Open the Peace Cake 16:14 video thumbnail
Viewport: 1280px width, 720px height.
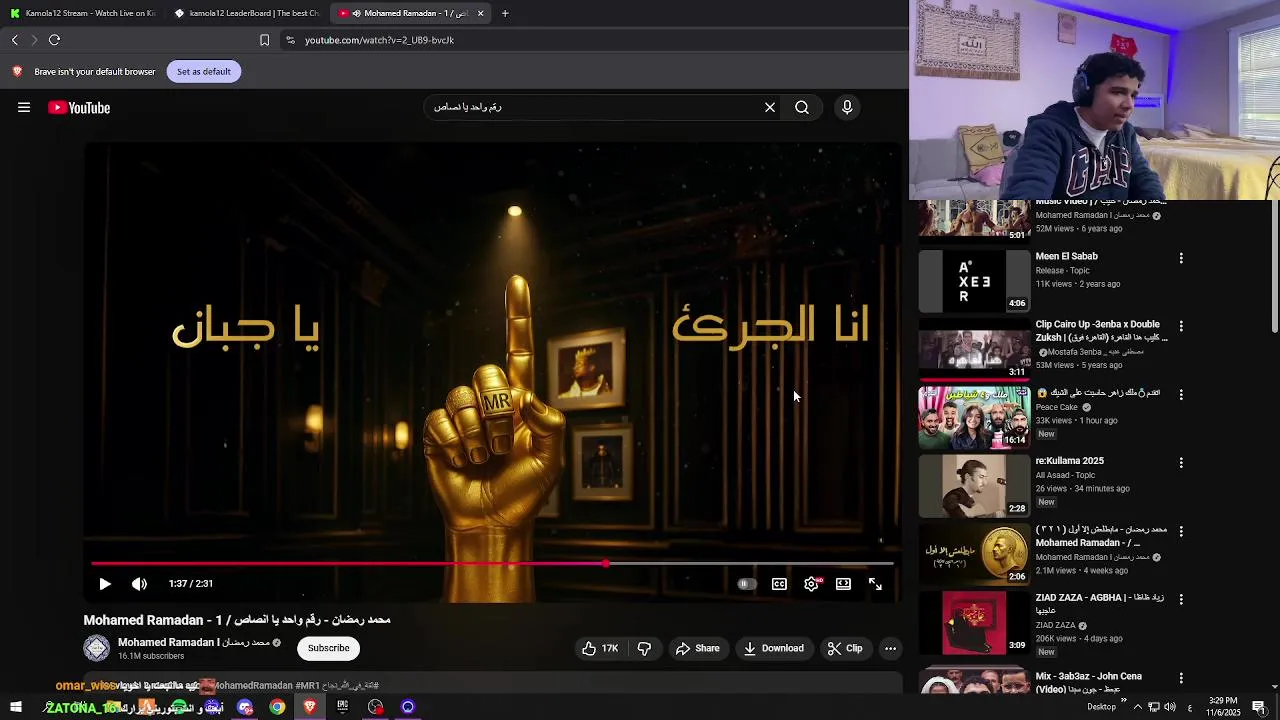974,417
